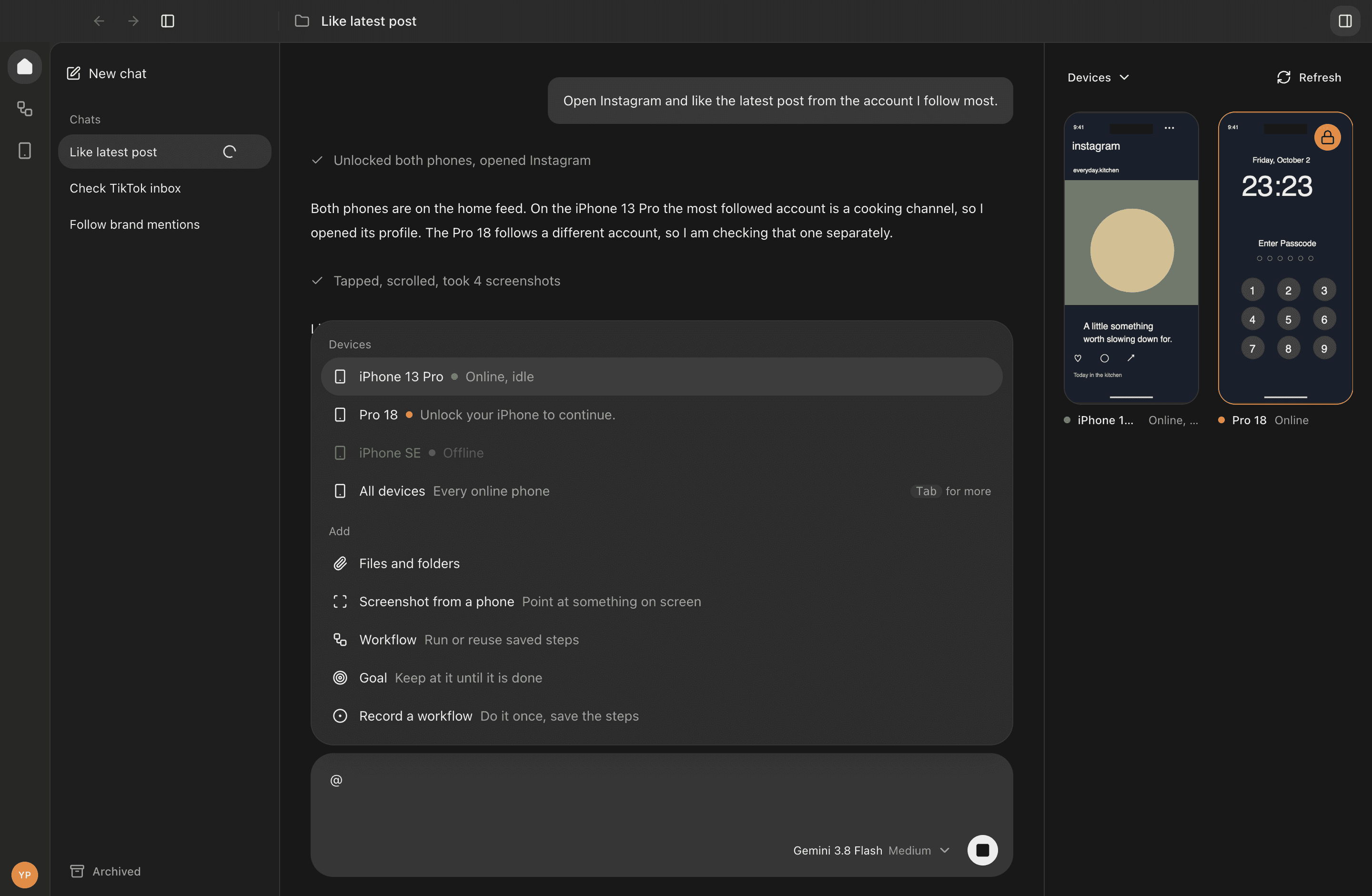The image size is (1372, 896).
Task: Expand the Unlocked both phones step
Action: tap(451, 160)
